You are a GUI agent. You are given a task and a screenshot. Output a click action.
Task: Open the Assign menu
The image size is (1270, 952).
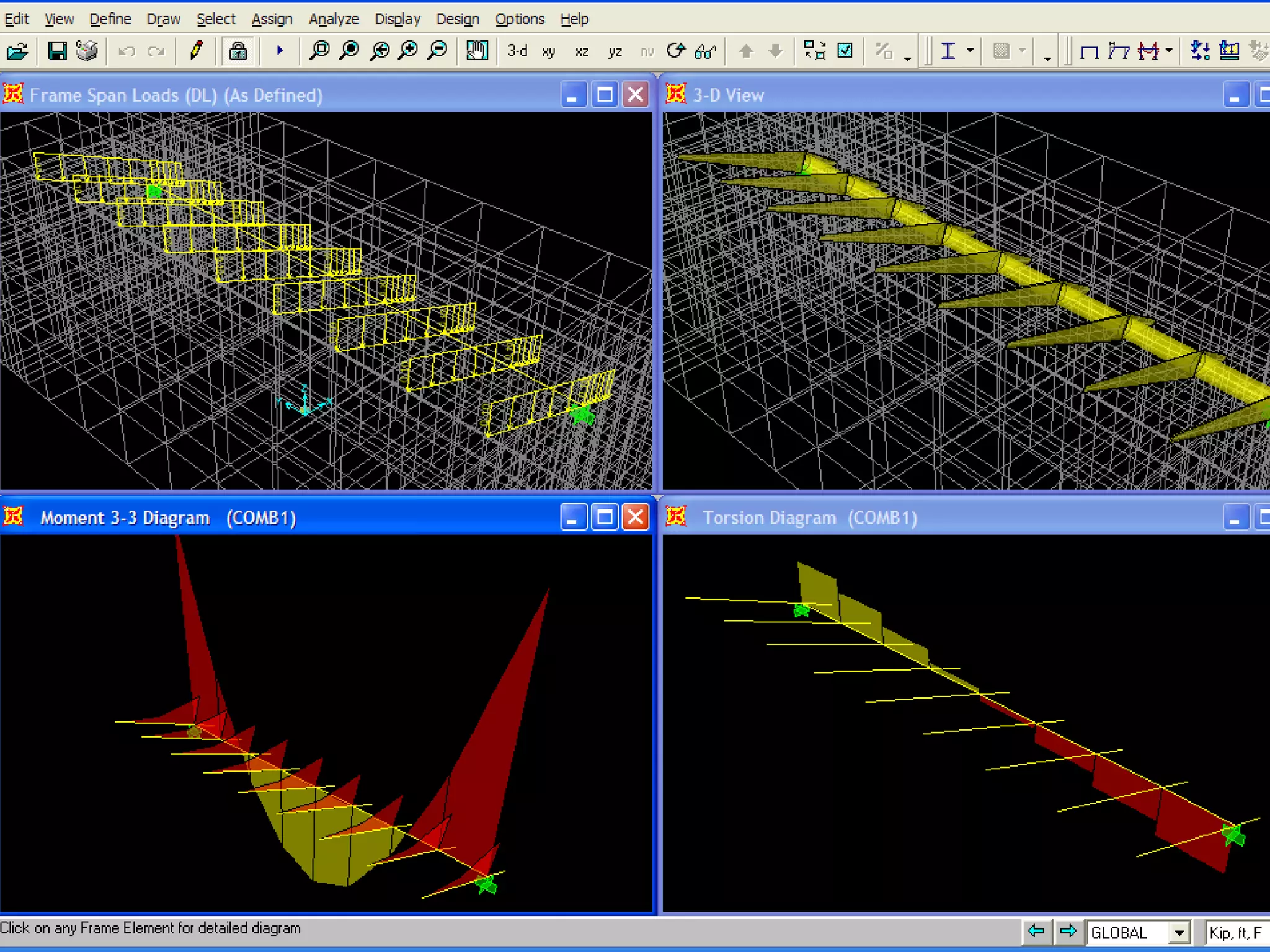click(272, 19)
